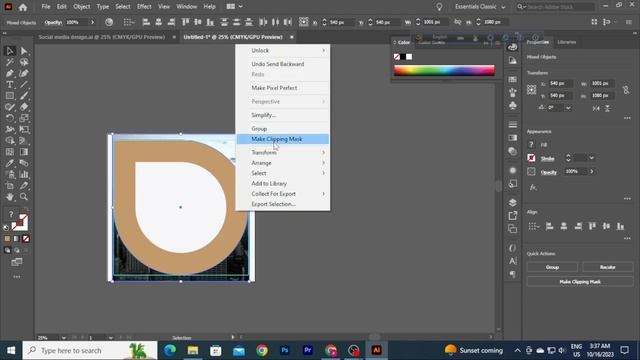Select the Gradient tool
Viewport: 640px width, 360px height.
(24, 152)
